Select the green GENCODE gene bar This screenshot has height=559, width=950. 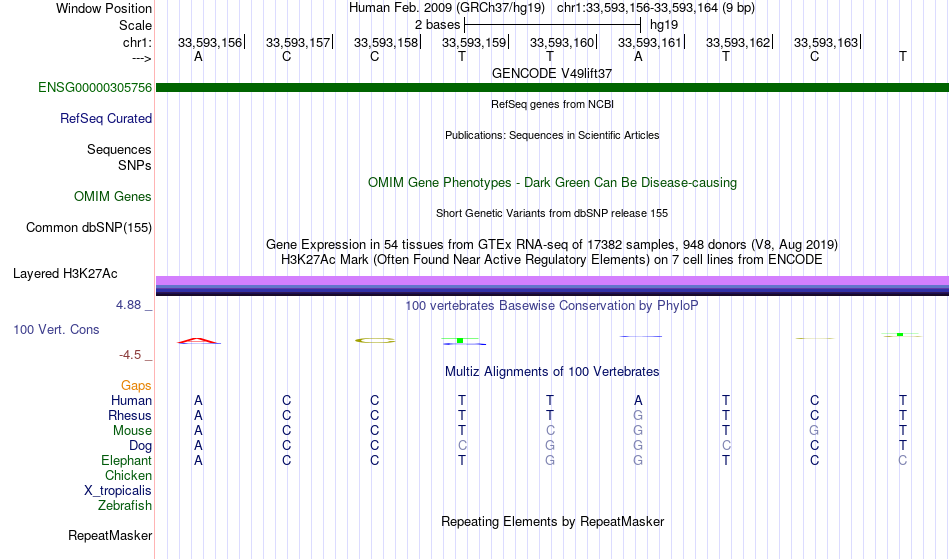pyautogui.click(x=552, y=87)
